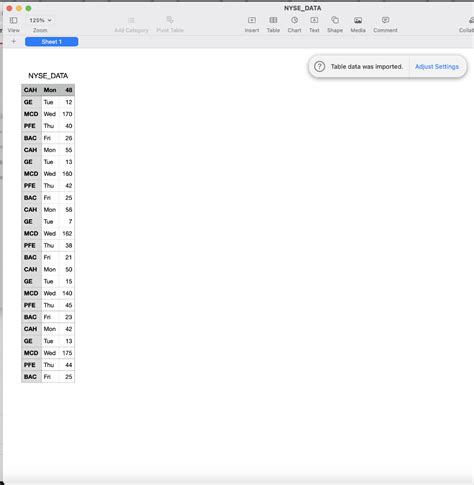Open the Shape picker icon
This screenshot has width=474, height=485.
[x=335, y=20]
